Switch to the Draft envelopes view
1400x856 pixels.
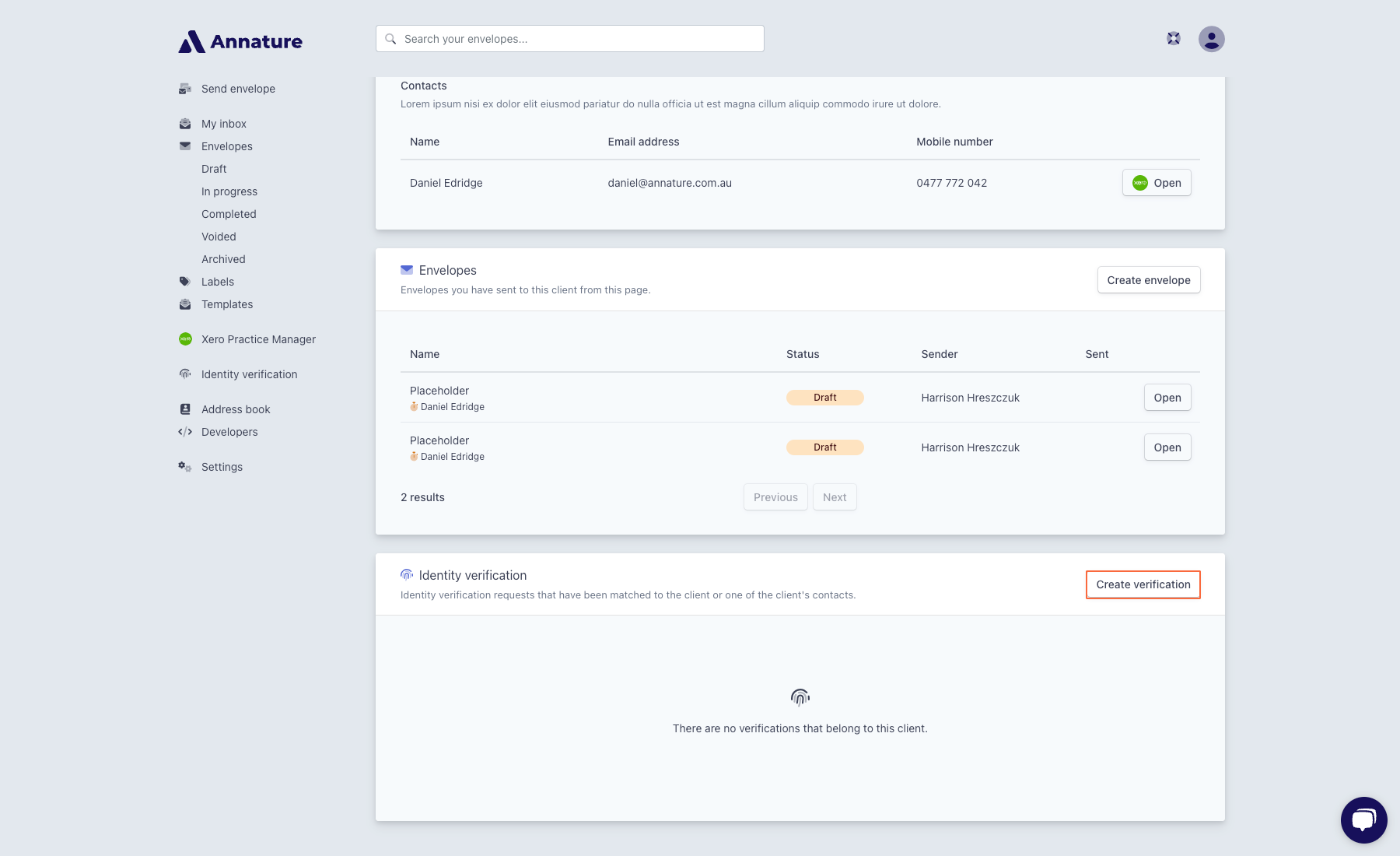pos(213,169)
